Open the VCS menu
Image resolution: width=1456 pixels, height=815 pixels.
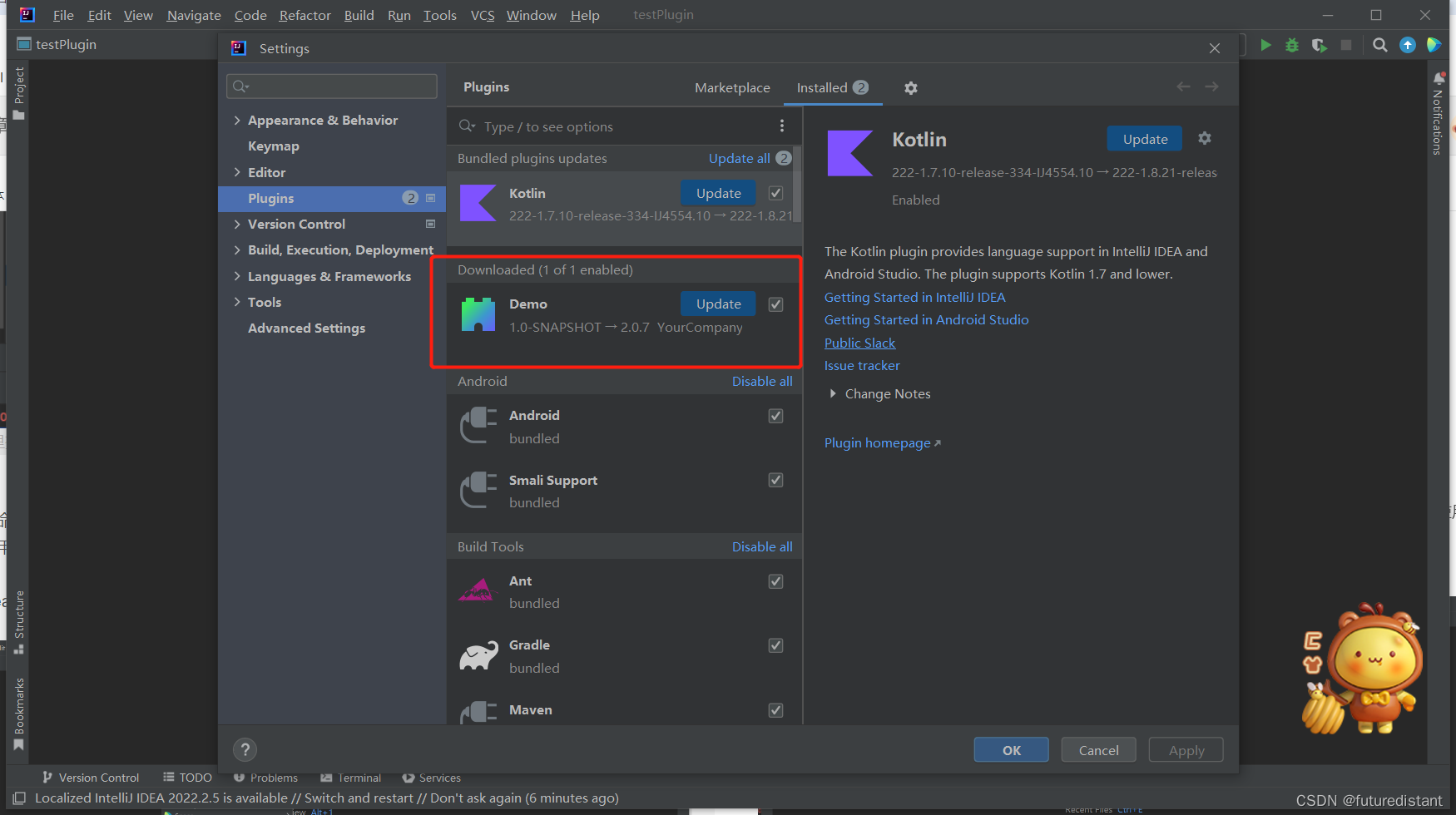(x=483, y=15)
